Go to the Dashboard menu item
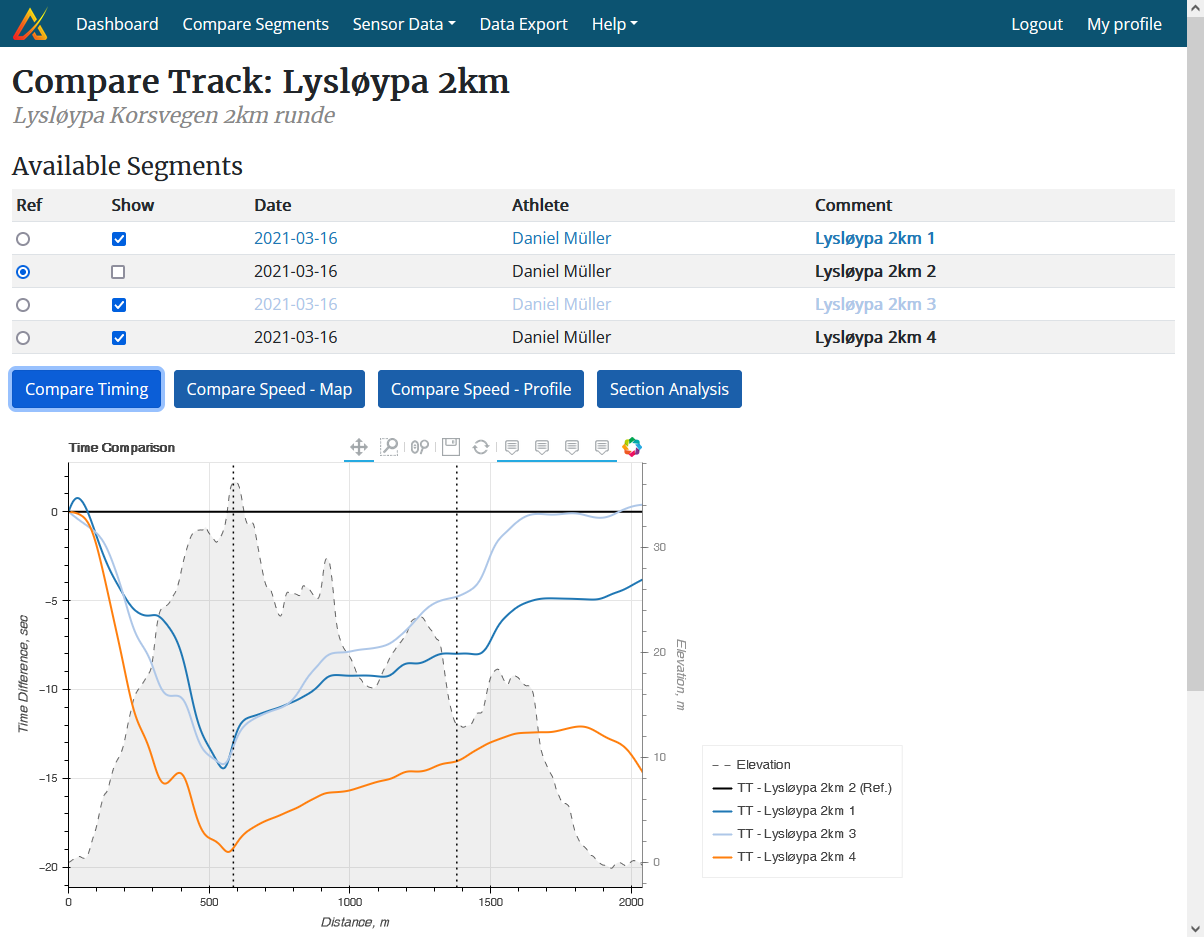 (117, 23)
